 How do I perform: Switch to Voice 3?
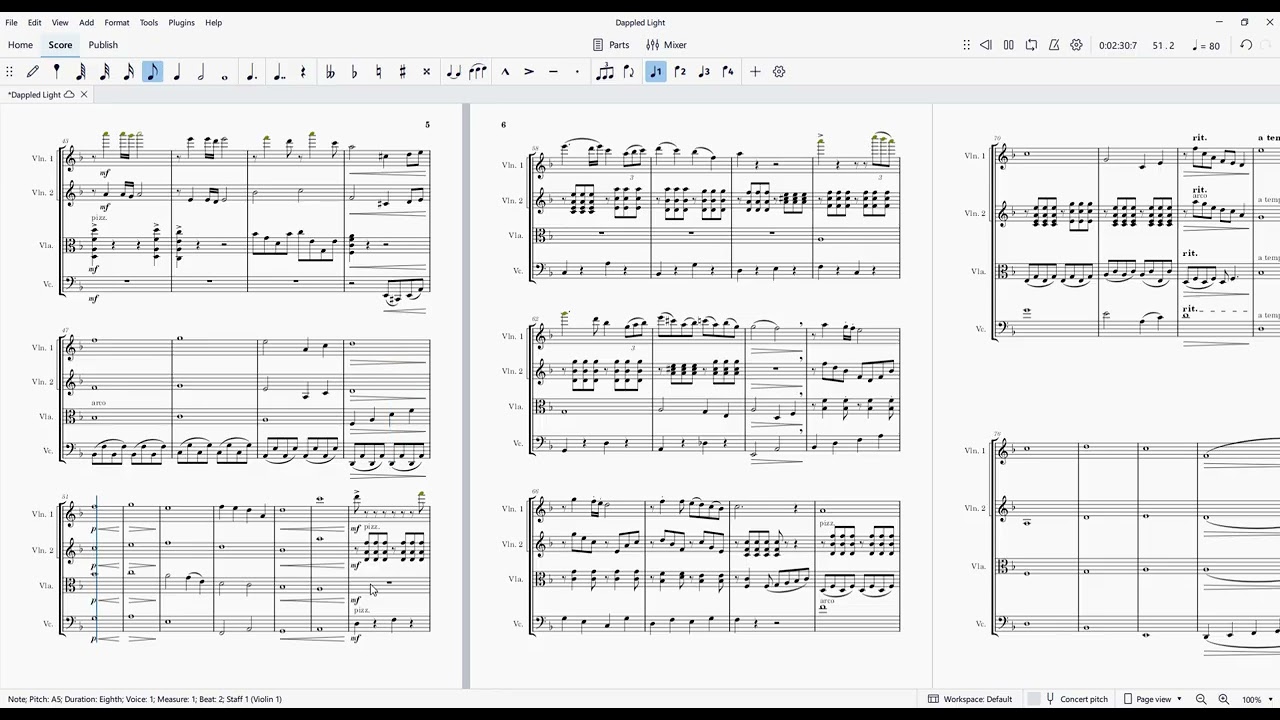pos(704,72)
